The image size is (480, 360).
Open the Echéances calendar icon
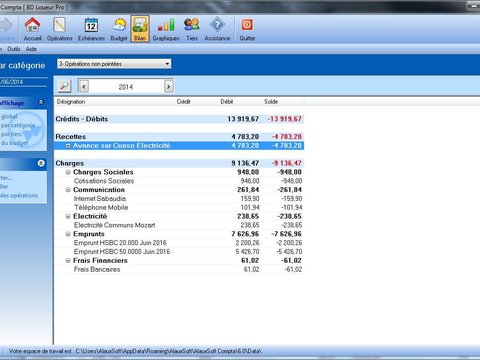91,29
